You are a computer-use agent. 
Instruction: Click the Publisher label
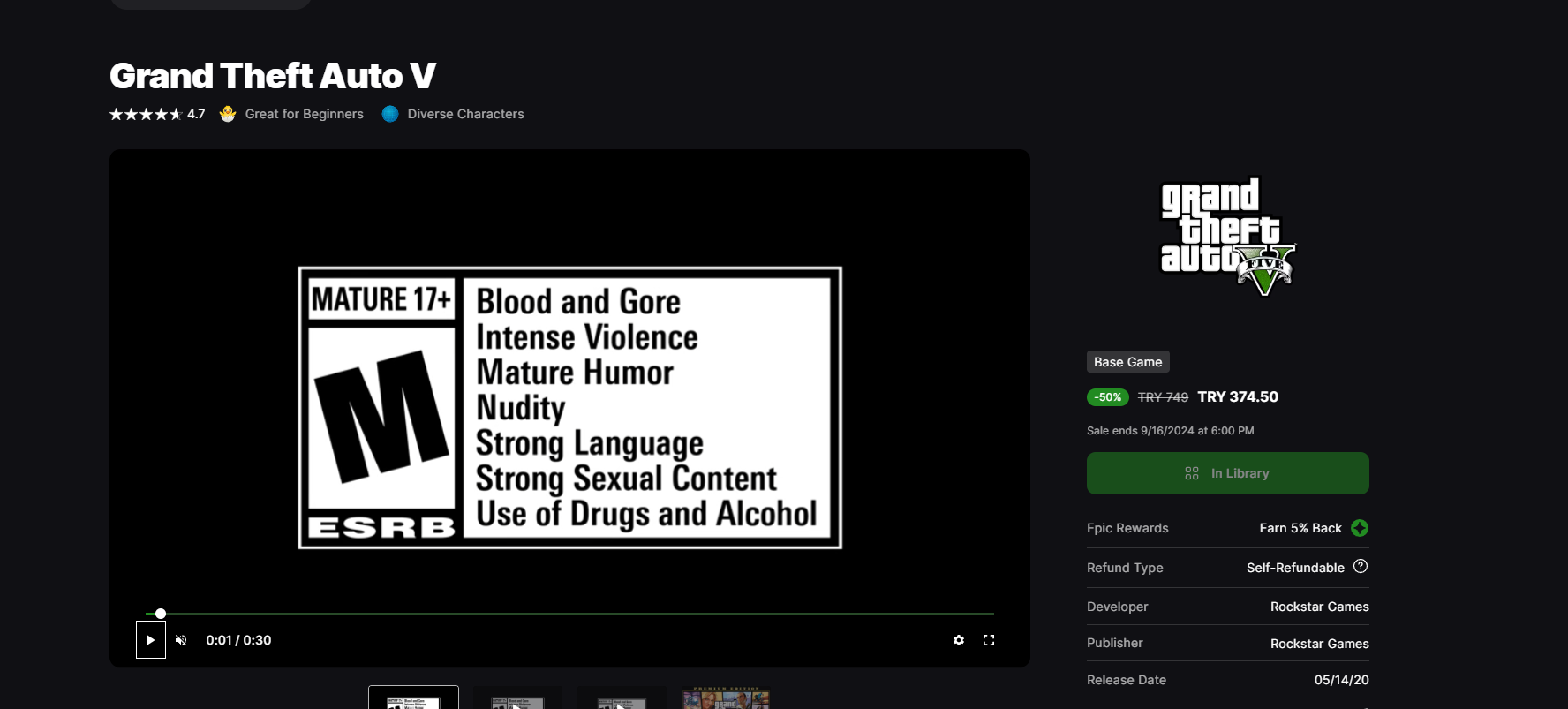coord(1115,643)
